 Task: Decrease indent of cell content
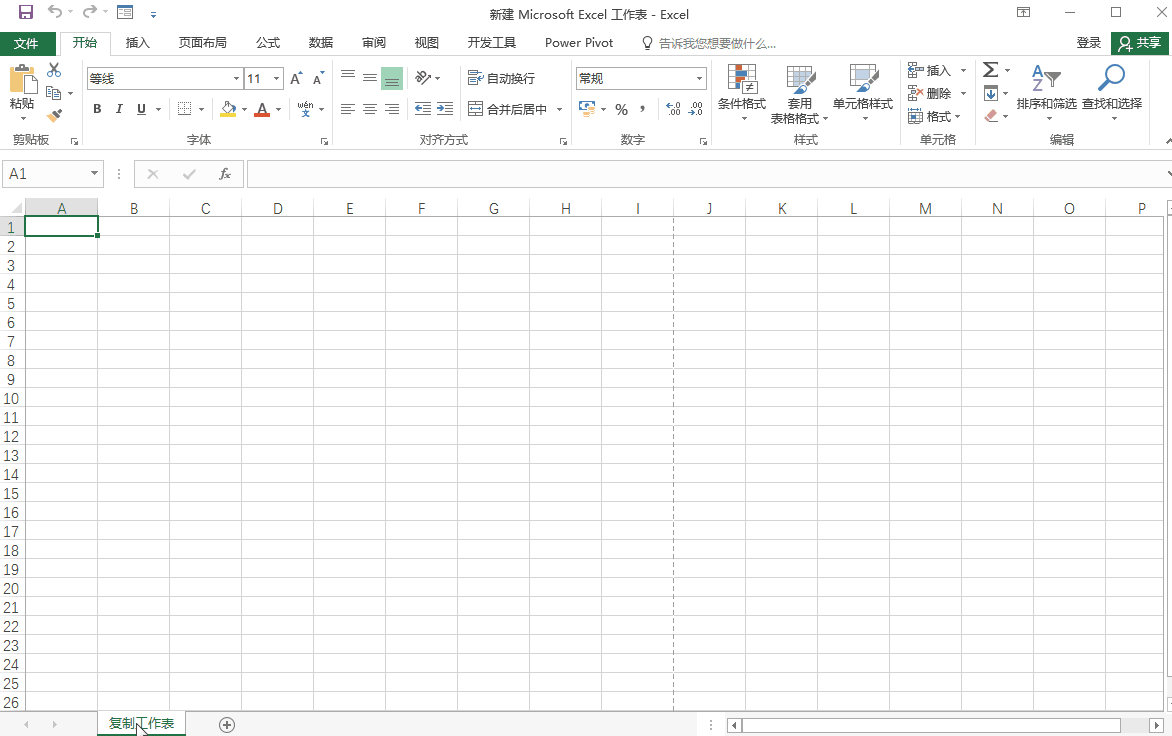[x=423, y=109]
